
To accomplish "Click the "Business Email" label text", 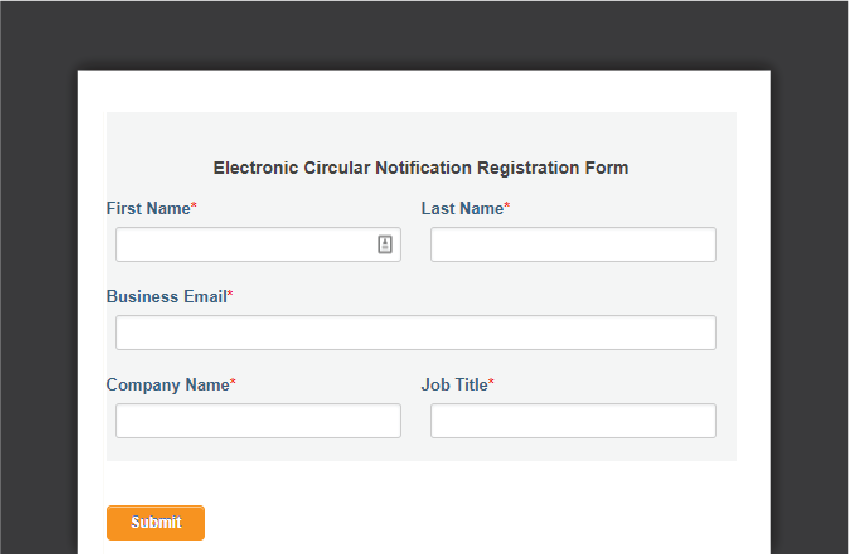I will click(x=166, y=297).
